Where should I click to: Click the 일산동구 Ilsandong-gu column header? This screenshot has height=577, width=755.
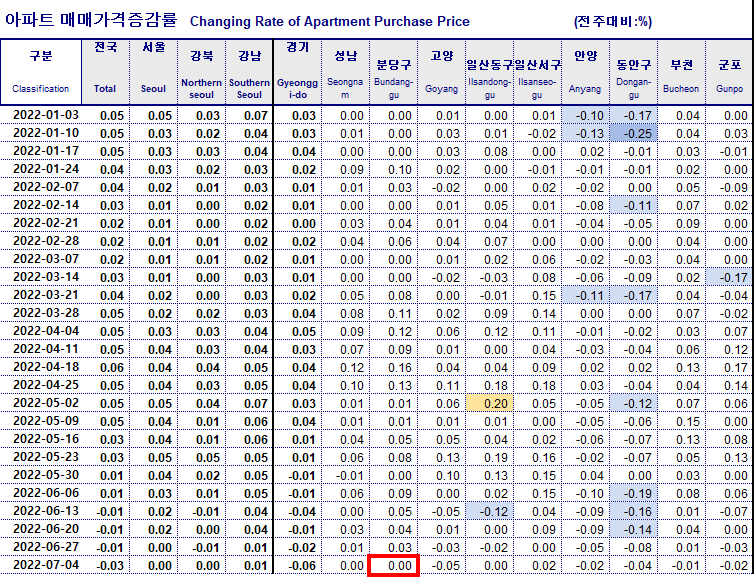coord(490,72)
